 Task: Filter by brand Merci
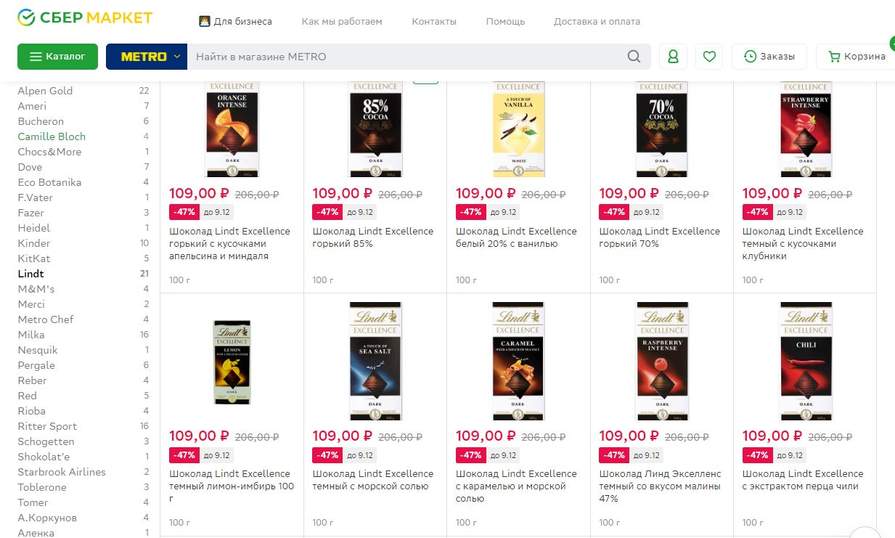(x=31, y=304)
